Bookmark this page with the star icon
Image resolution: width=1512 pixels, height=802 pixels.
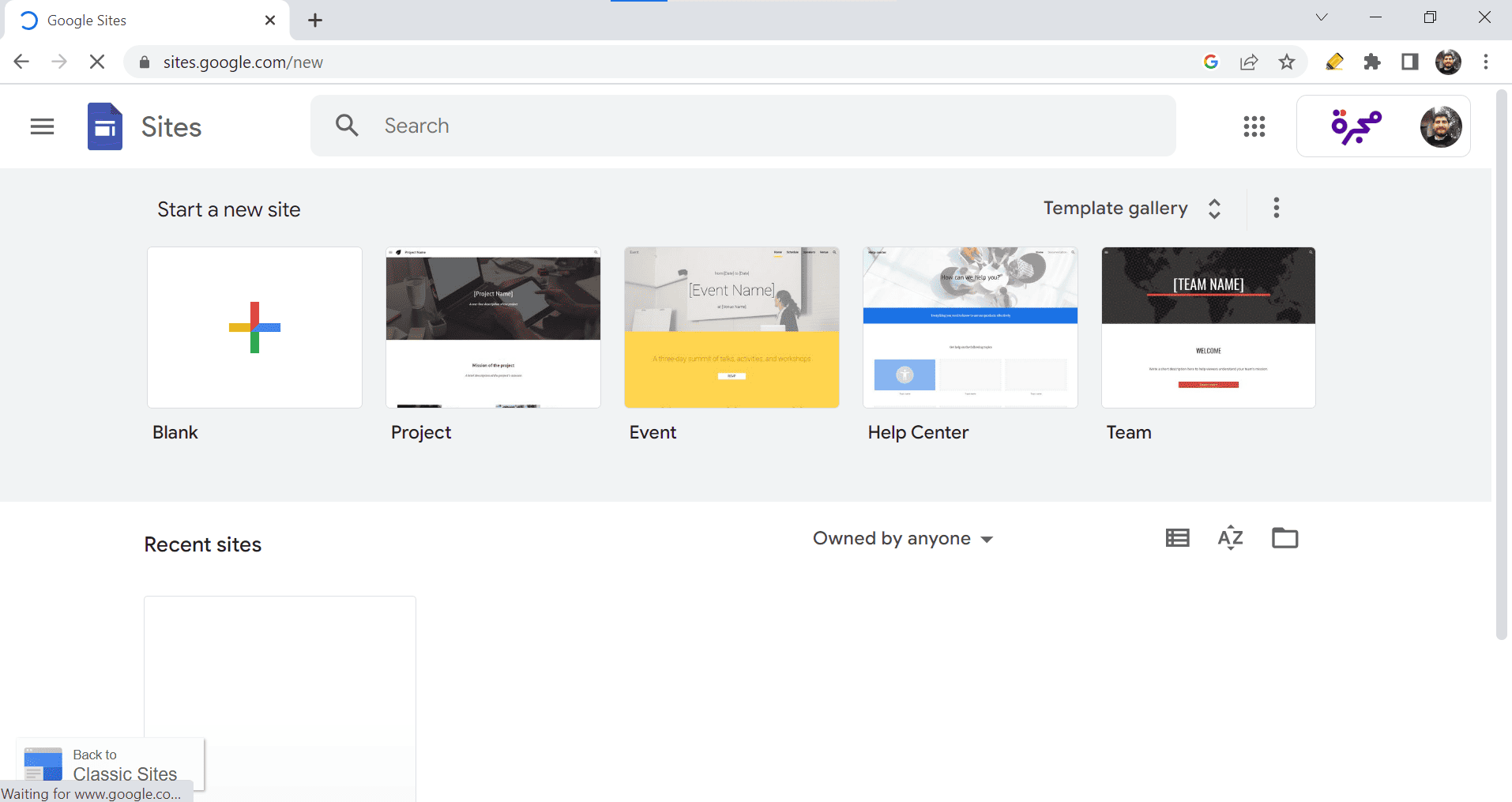pyautogui.click(x=1287, y=62)
